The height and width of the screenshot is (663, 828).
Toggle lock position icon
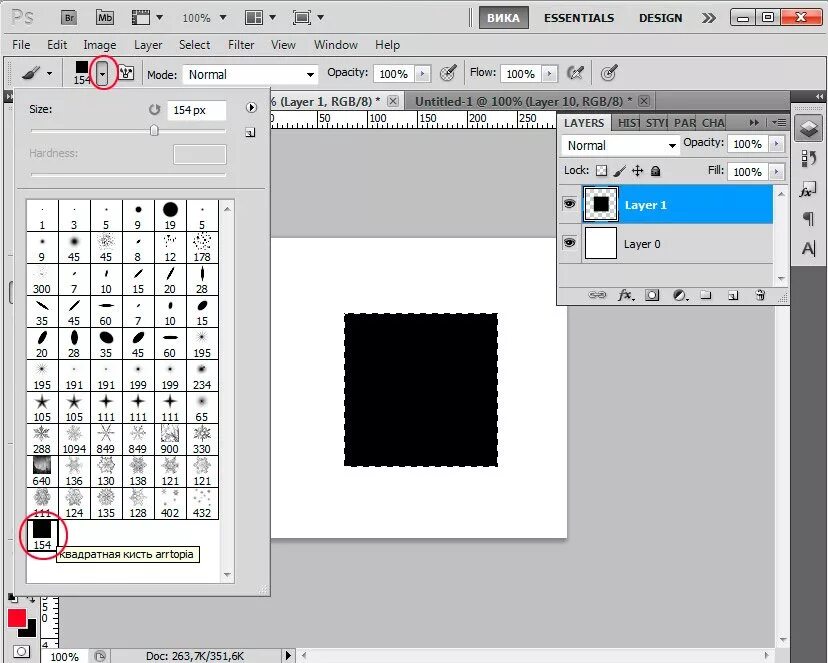point(637,171)
